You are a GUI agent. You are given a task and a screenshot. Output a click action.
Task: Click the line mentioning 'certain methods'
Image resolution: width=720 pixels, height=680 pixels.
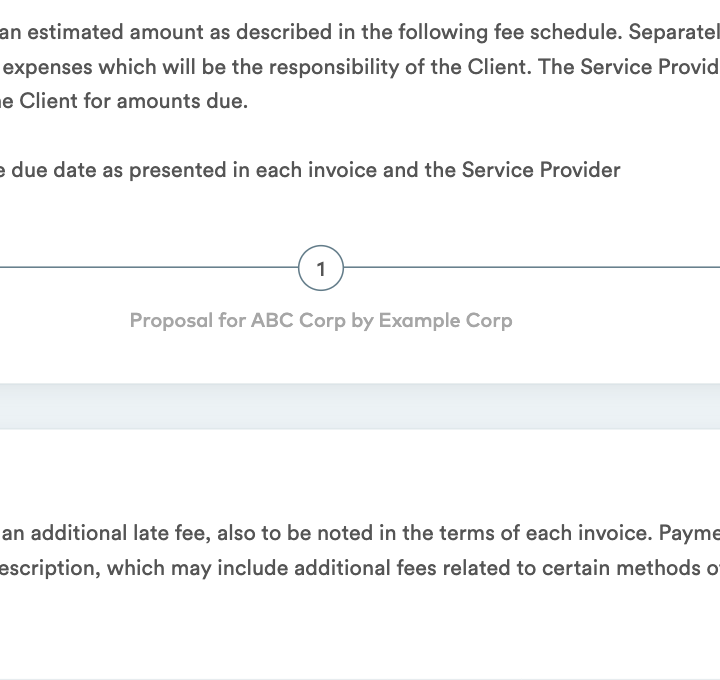pyautogui.click(x=360, y=568)
